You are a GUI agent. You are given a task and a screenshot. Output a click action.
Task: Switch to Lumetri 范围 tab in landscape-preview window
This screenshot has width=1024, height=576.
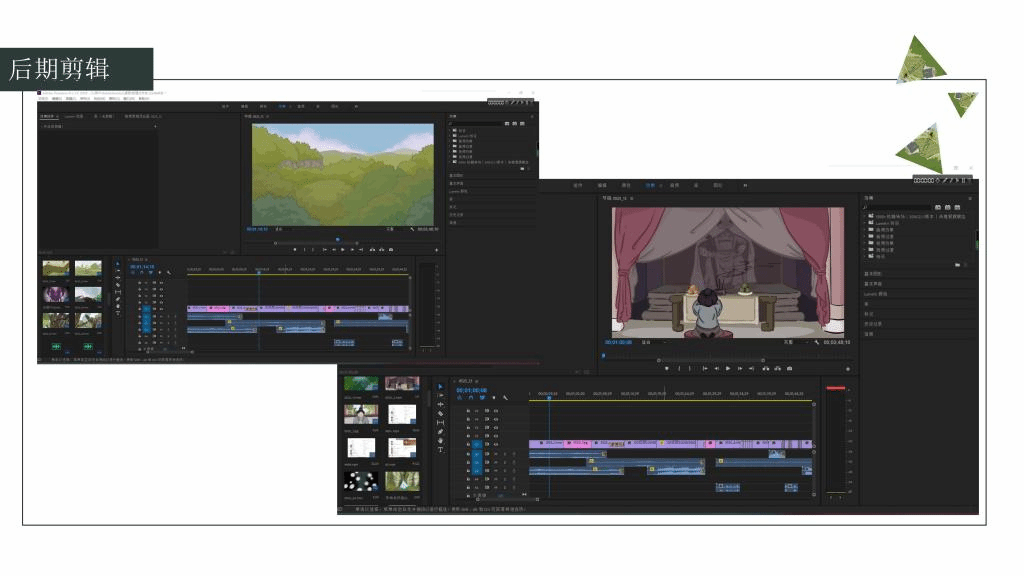(74, 116)
